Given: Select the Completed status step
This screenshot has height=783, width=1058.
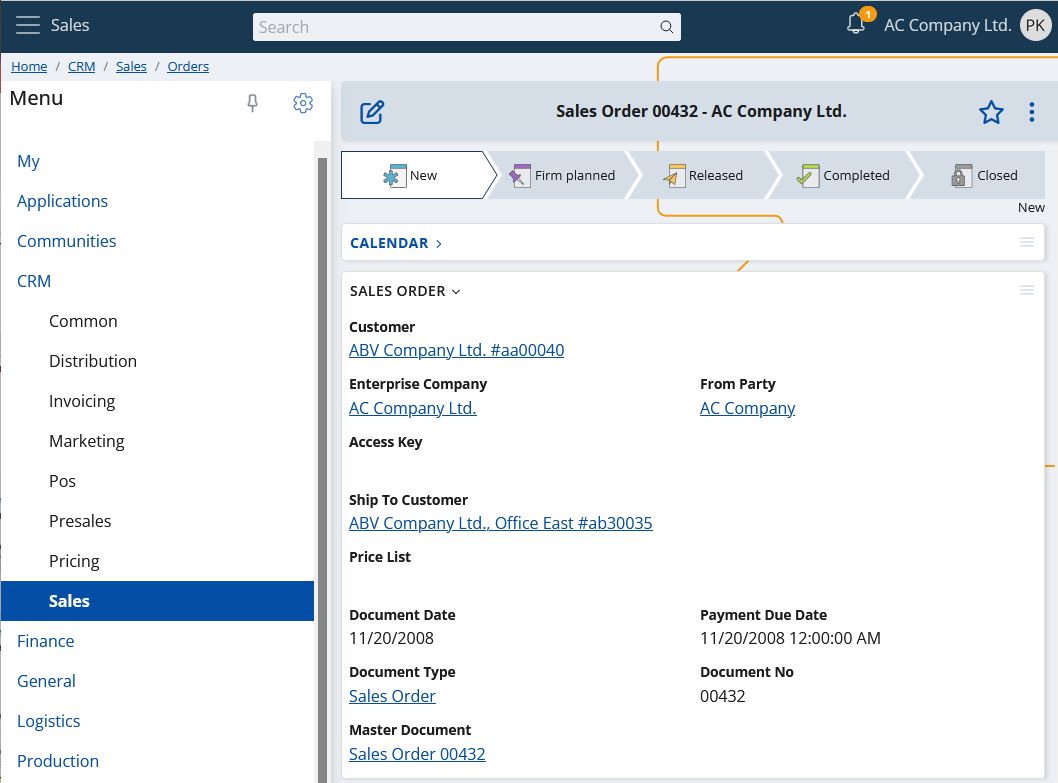Looking at the screenshot, I should pos(843,176).
